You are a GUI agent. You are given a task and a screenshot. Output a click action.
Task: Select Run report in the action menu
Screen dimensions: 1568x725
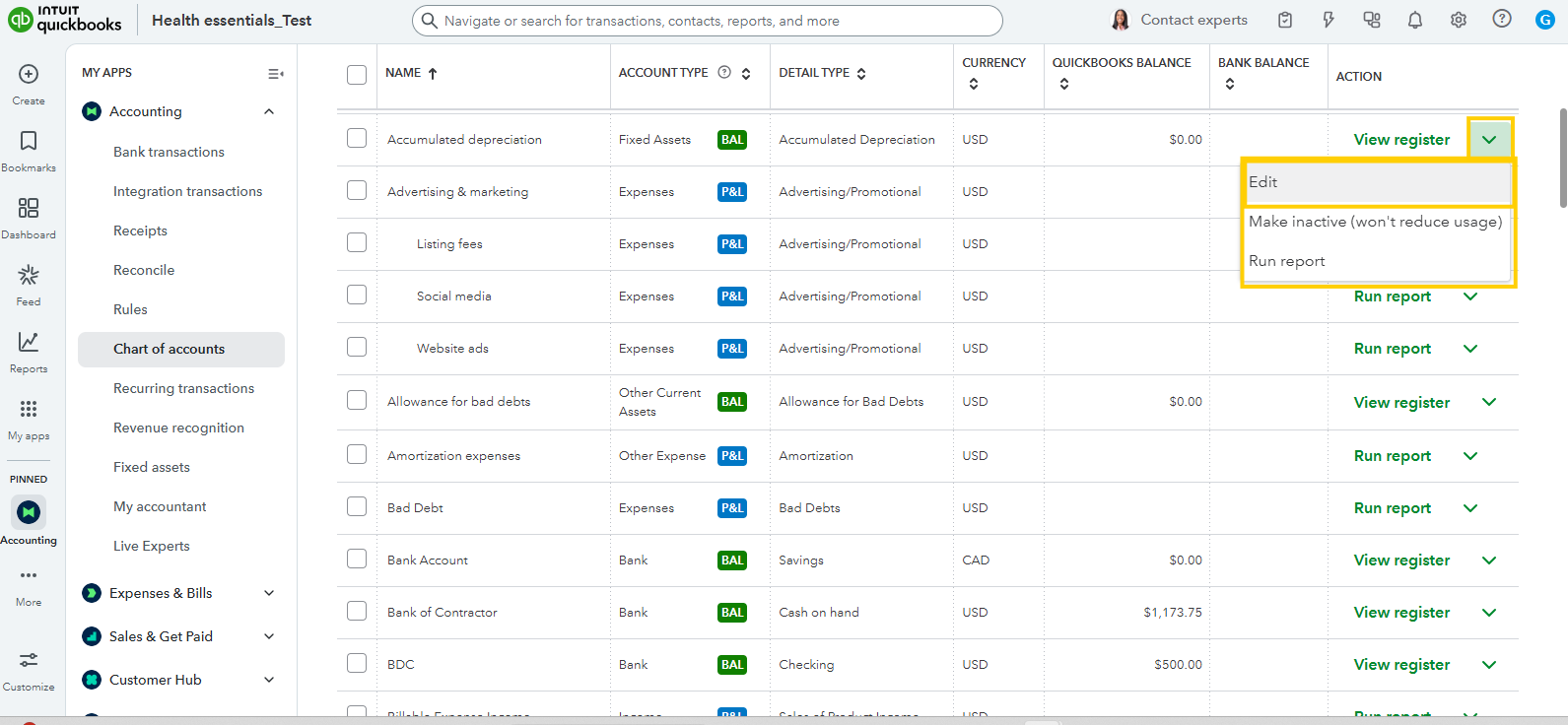(1377, 261)
